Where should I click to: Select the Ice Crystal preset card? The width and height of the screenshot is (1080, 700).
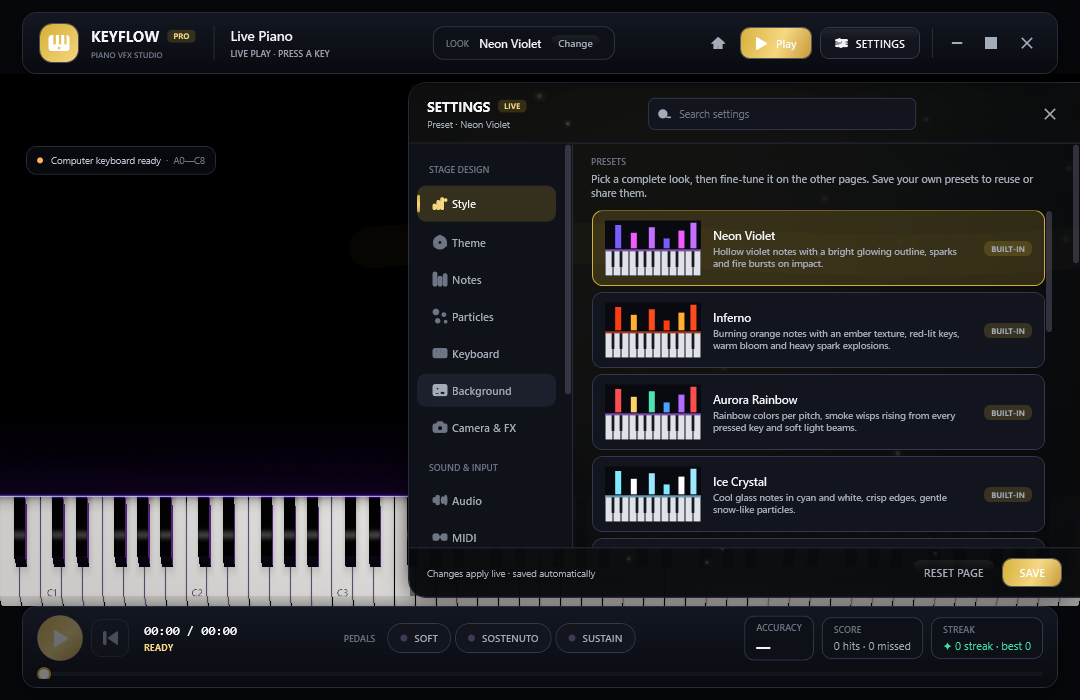[818, 494]
